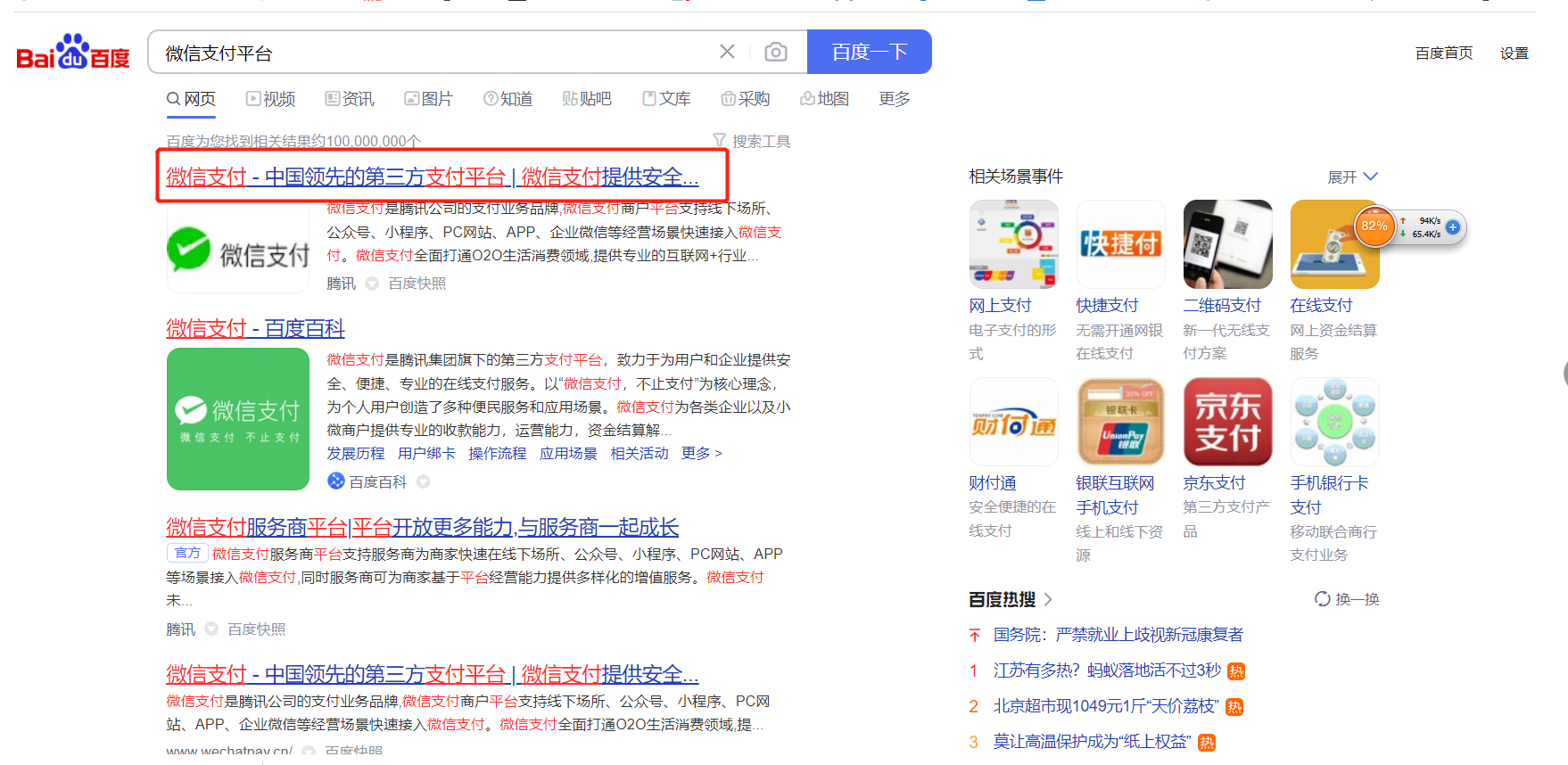Switch to the 知道 tab
This screenshot has width=1568, height=765.
click(x=508, y=99)
